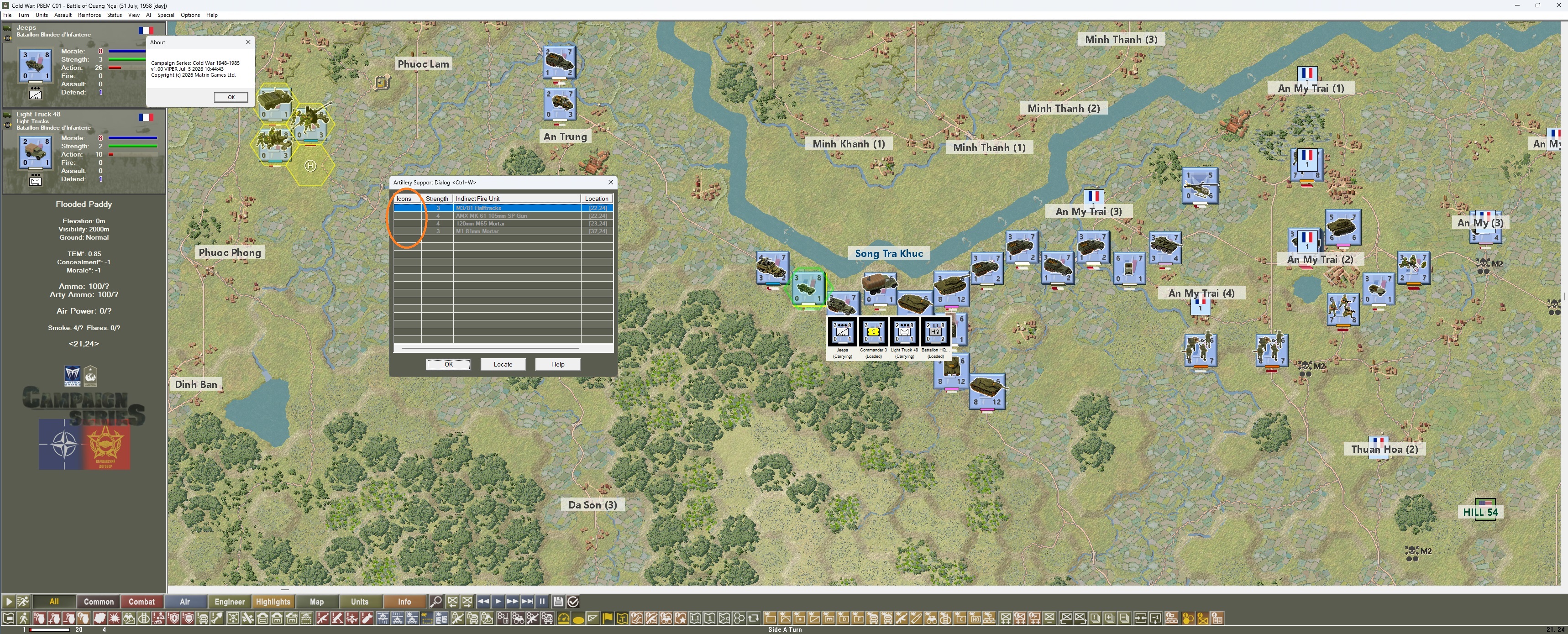Click the save disk icon in toolbar
The width and height of the screenshot is (1568, 634).
tap(558, 601)
